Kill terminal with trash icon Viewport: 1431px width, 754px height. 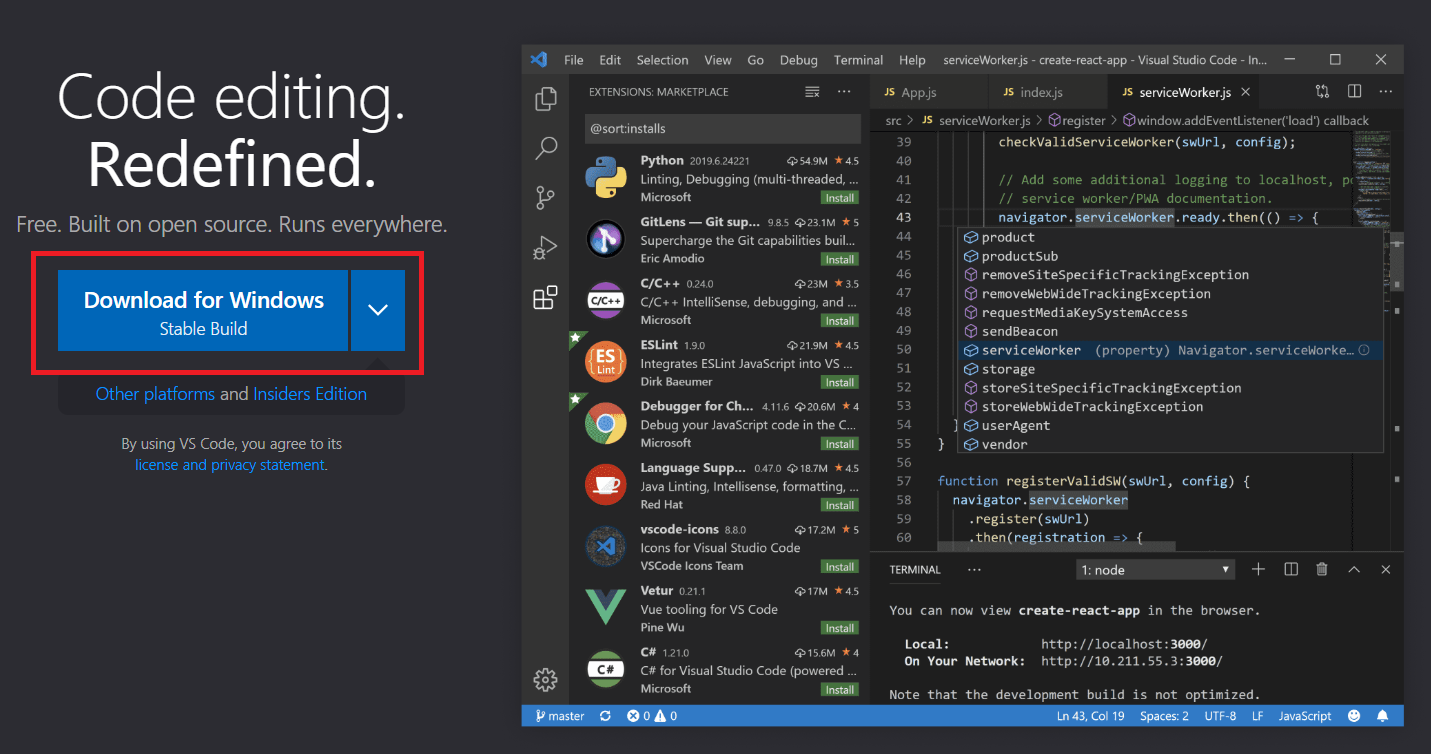[x=1322, y=569]
